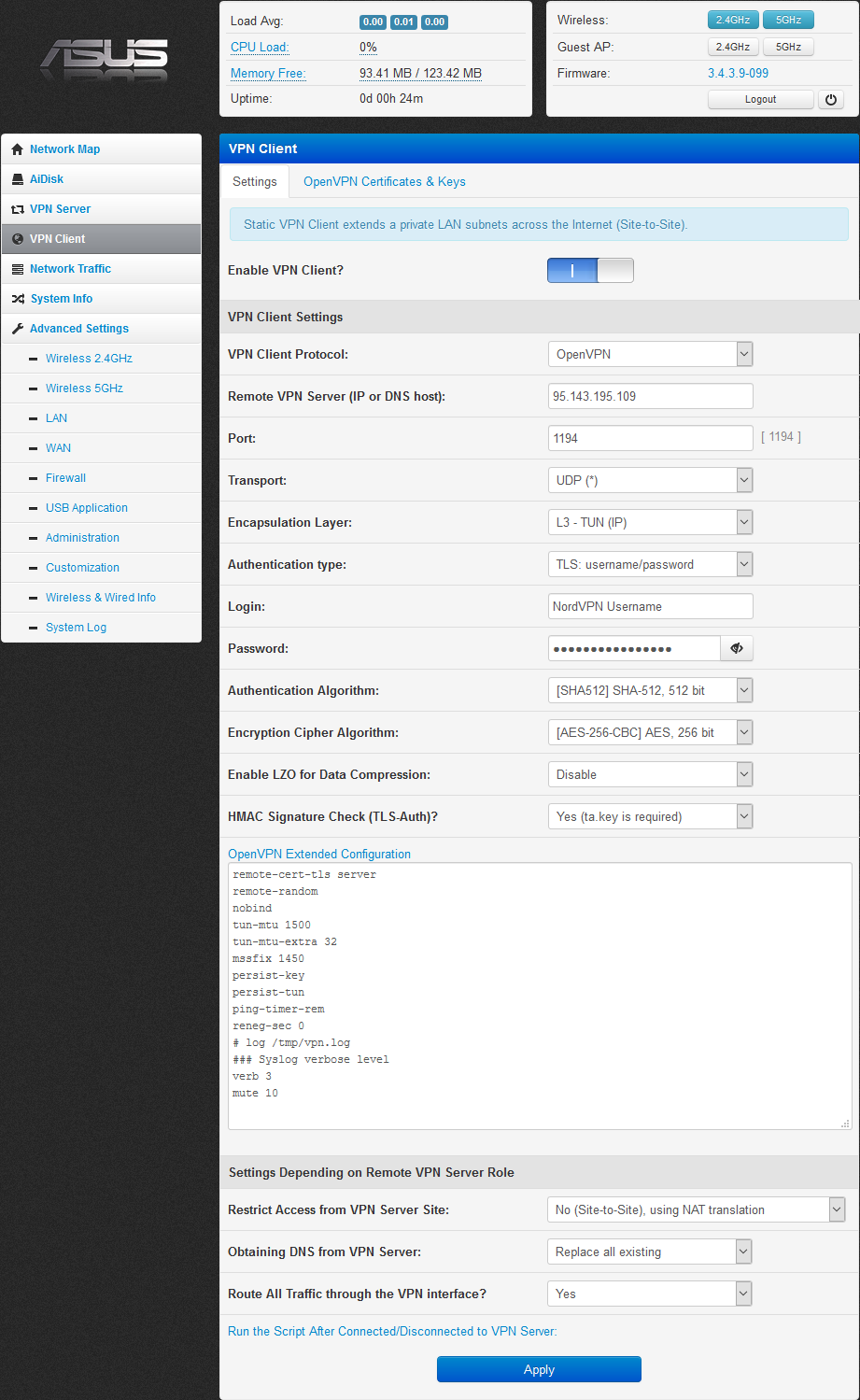
Task: Open the VPN Client Protocol dropdown
Action: pos(650,354)
